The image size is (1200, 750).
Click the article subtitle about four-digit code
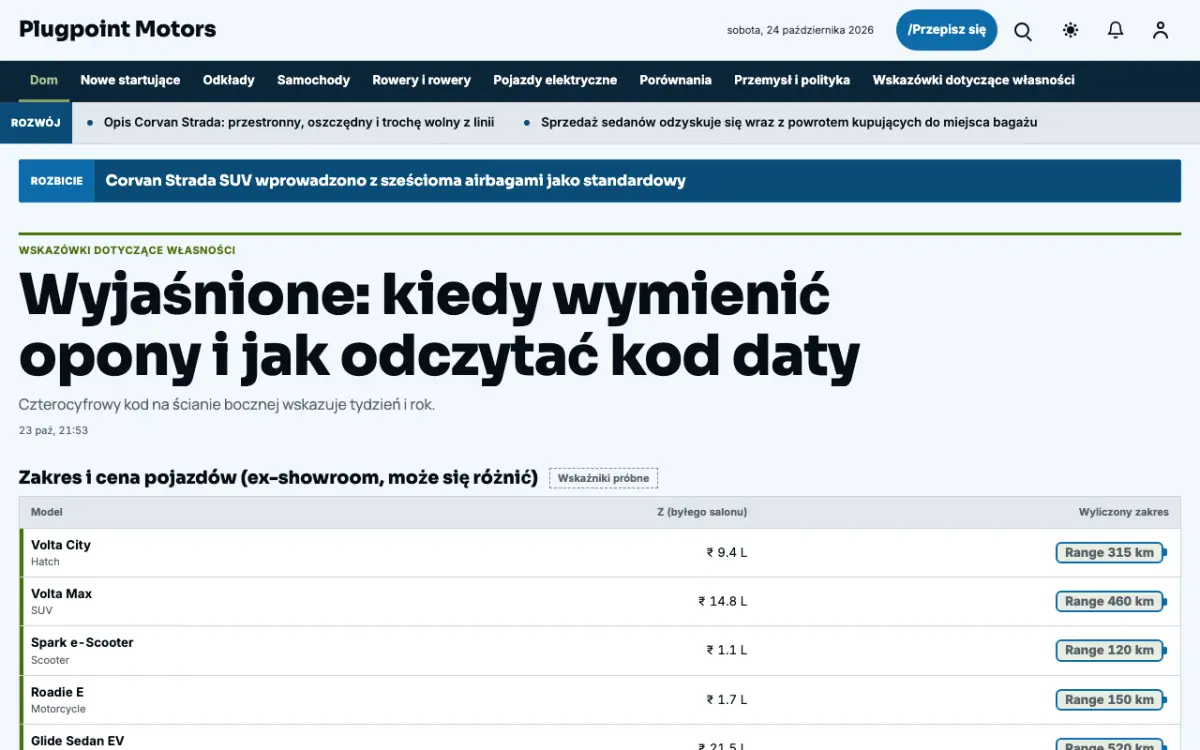tap(227, 405)
